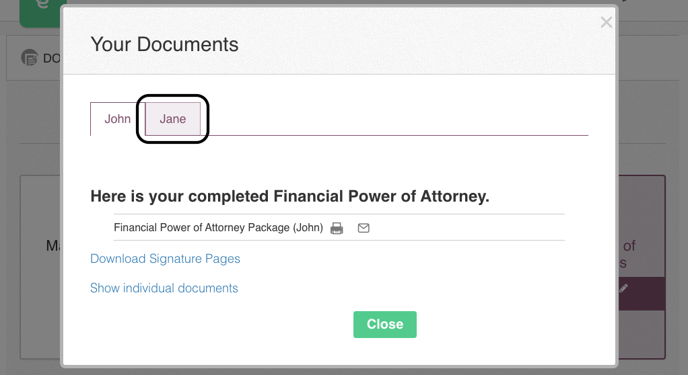Open the Download Signature Pages link
Viewport: 688px width, 375px height.
pos(165,259)
